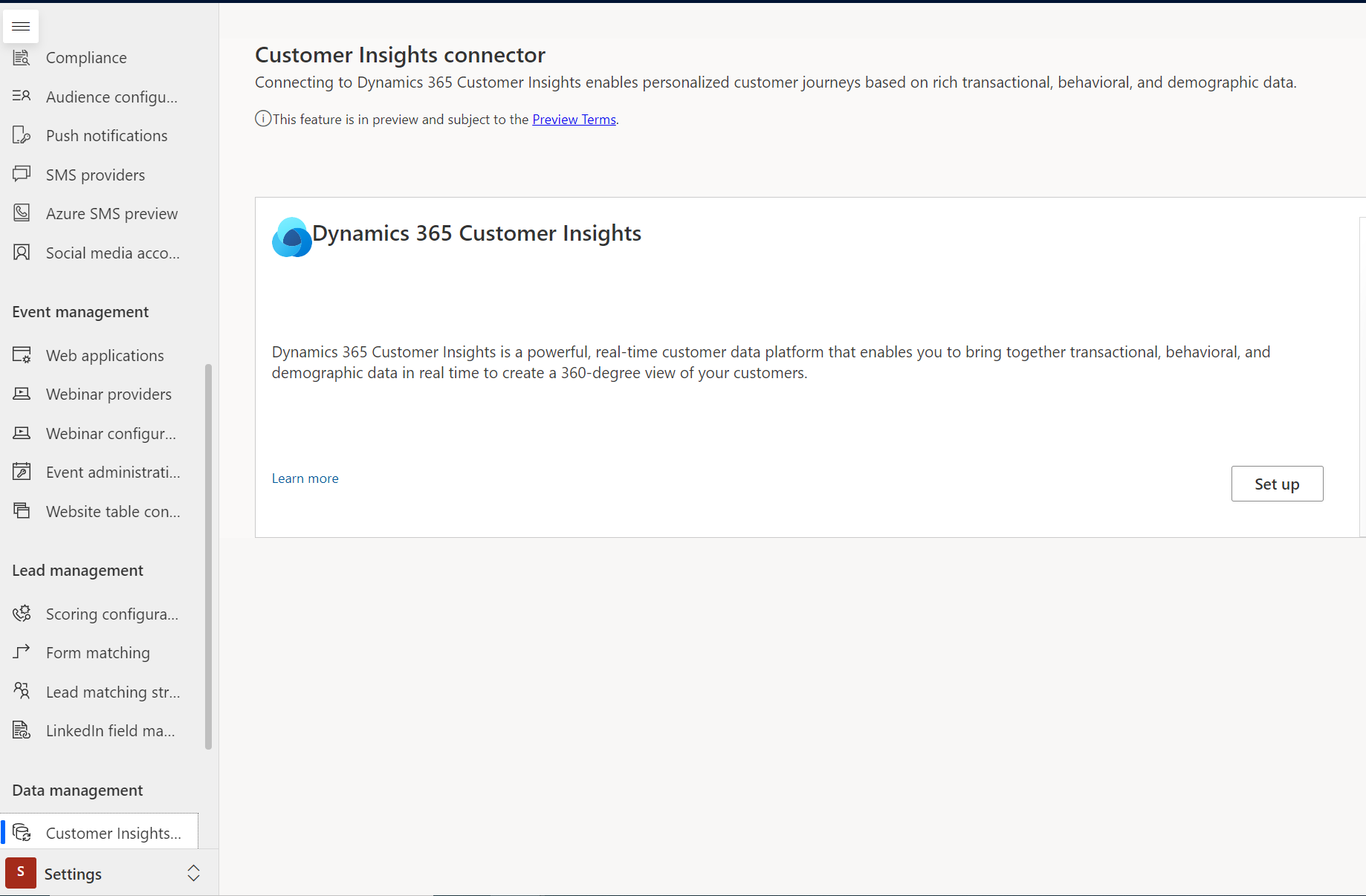Screen dimensions: 1366x896
Task: Click the Lead management section header
Action: pos(78,571)
